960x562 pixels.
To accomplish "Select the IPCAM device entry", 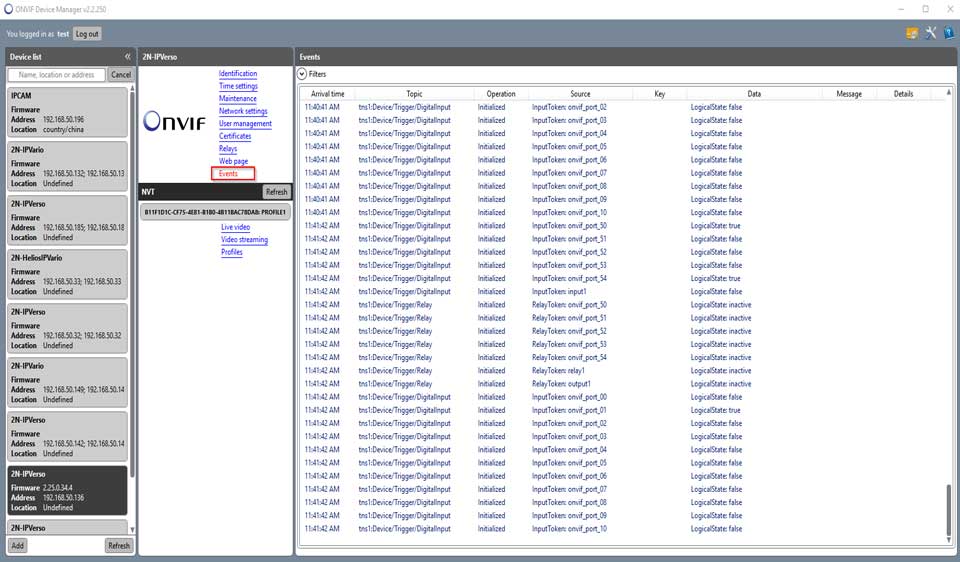I will point(68,111).
